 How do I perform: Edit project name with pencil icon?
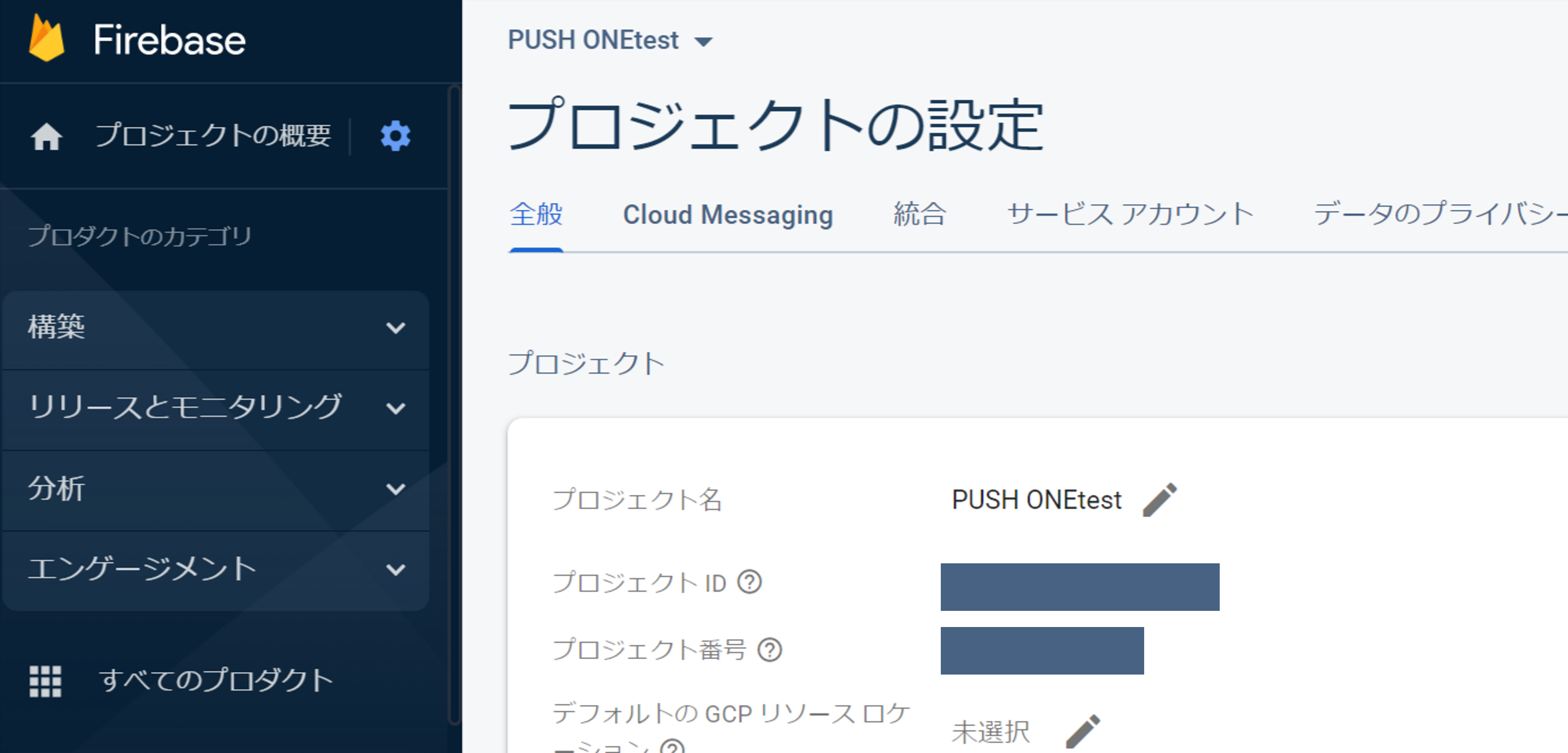tap(1159, 500)
